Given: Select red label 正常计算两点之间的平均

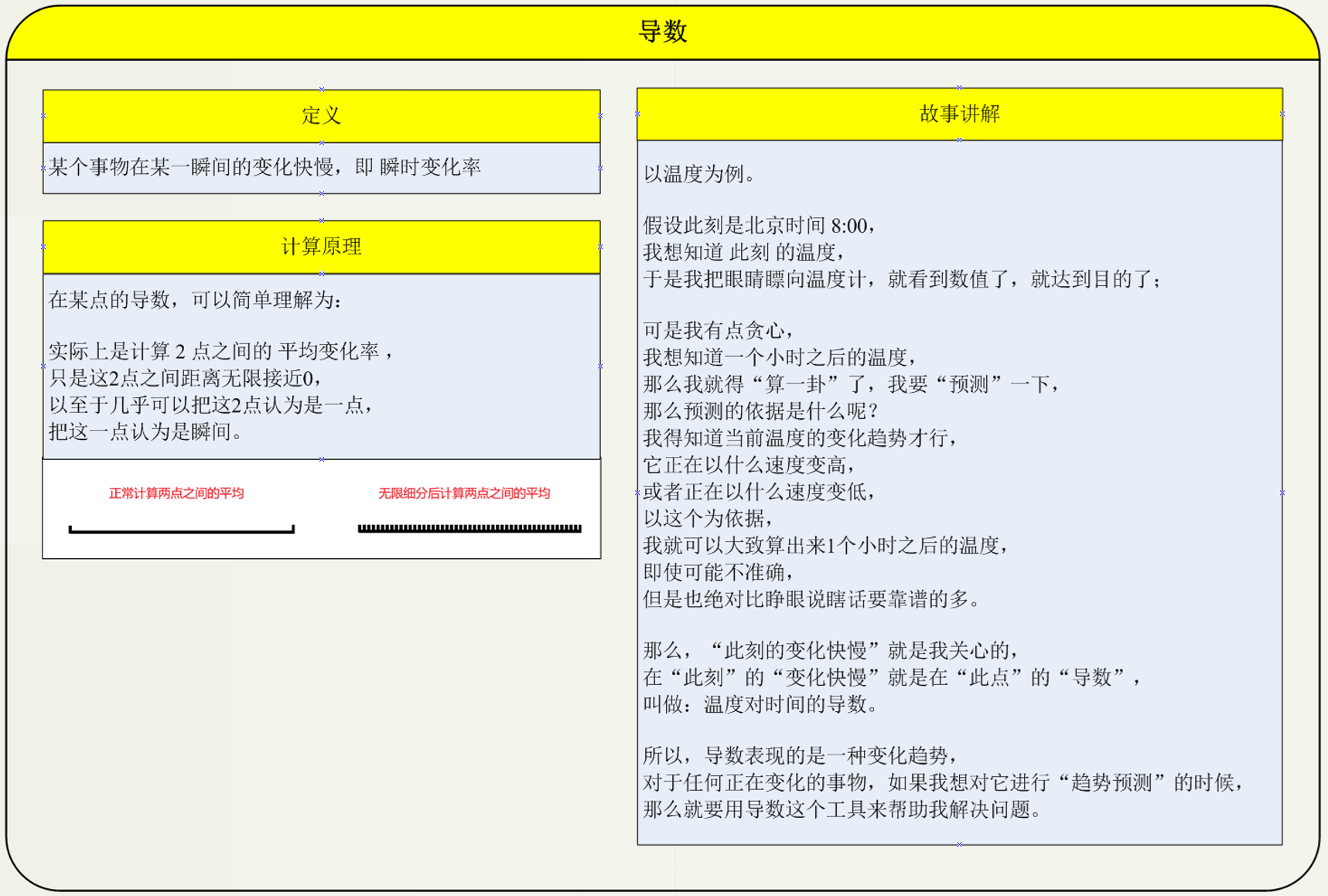Looking at the screenshot, I should coord(176,493).
